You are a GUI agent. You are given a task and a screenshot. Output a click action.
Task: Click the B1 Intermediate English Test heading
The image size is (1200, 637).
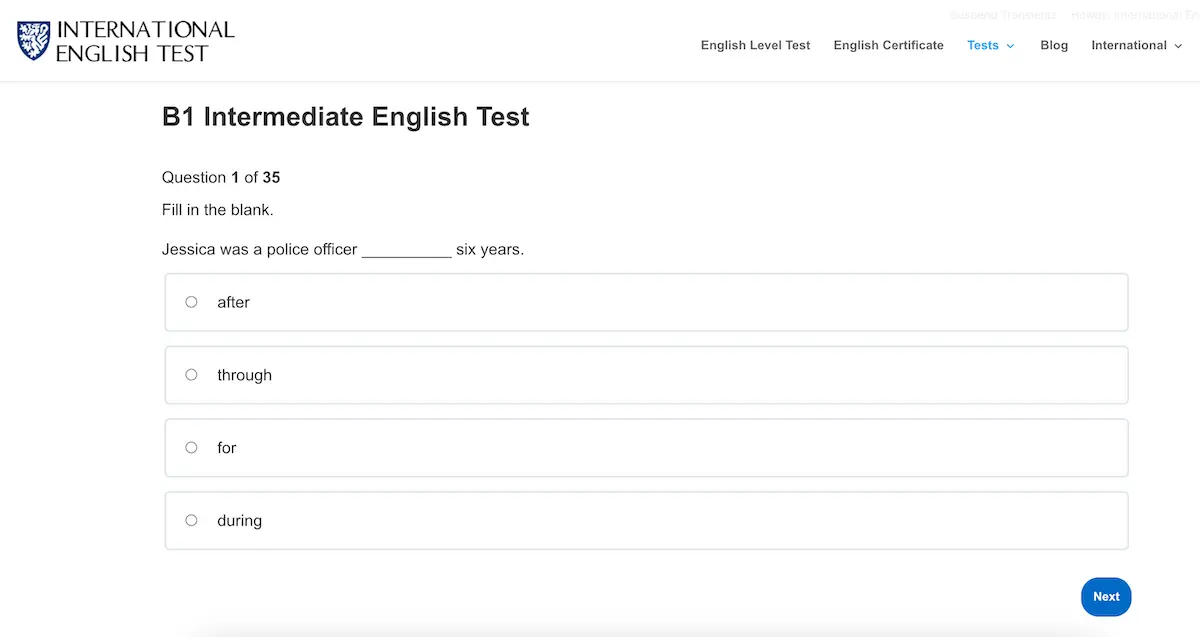[345, 117]
